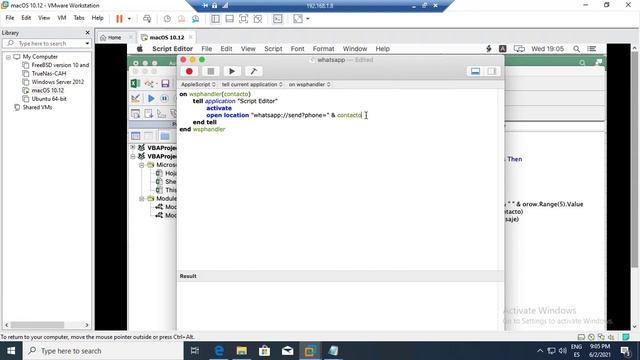The image size is (640, 360).
Task: Click the Windows Start button
Action: coord(11,351)
